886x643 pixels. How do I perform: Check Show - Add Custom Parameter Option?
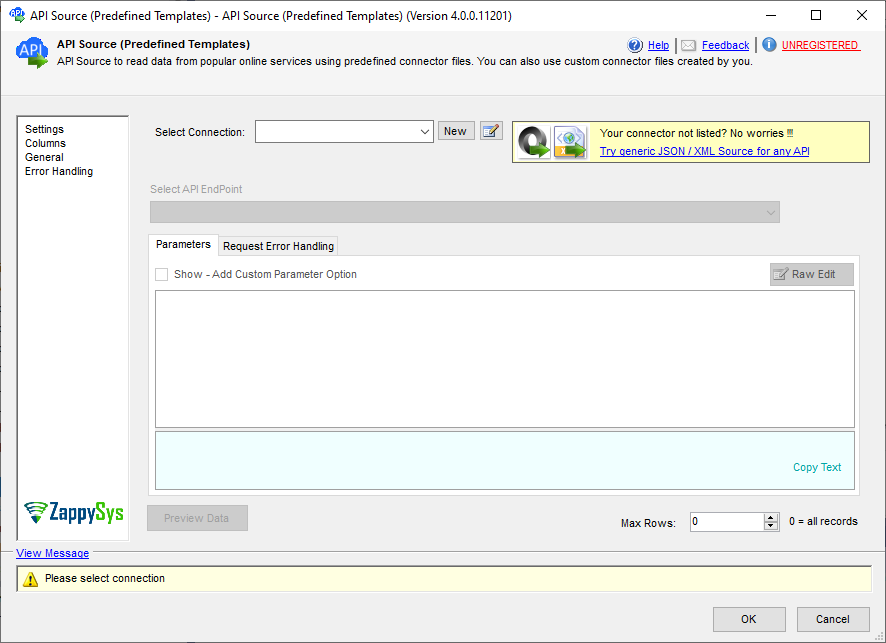tap(162, 275)
